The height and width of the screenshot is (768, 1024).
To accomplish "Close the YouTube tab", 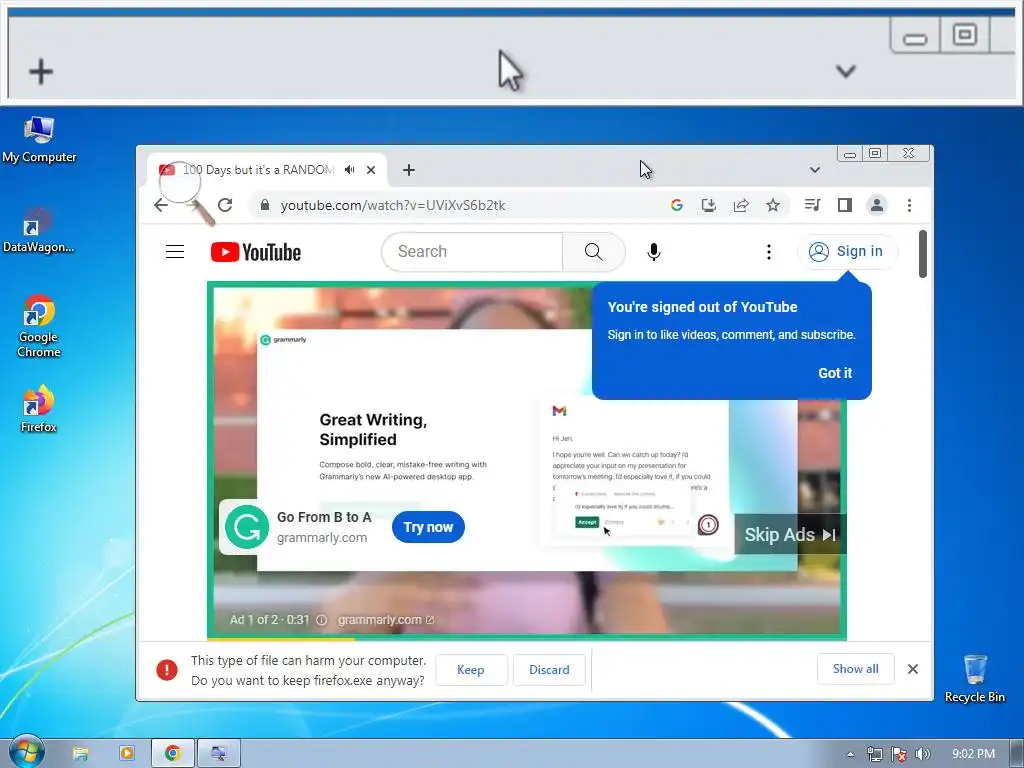I will point(371,170).
